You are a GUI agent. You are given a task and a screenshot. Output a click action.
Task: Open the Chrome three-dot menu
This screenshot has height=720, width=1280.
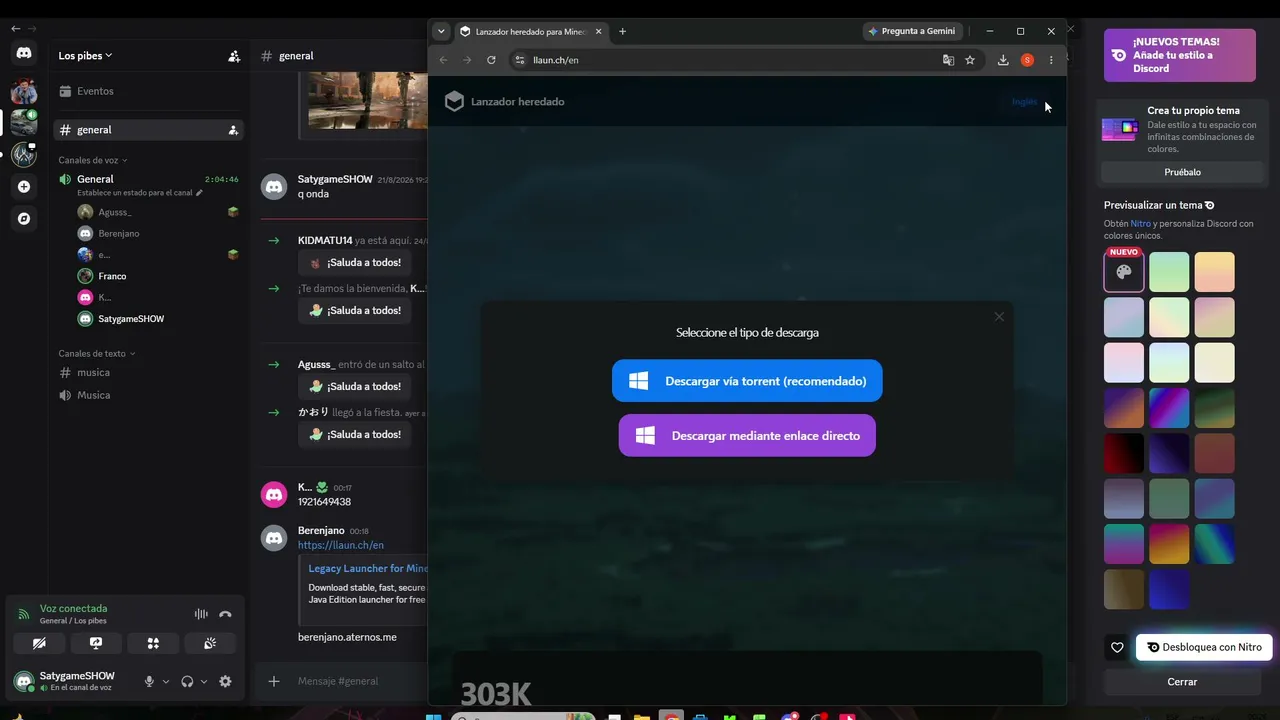[1051, 60]
